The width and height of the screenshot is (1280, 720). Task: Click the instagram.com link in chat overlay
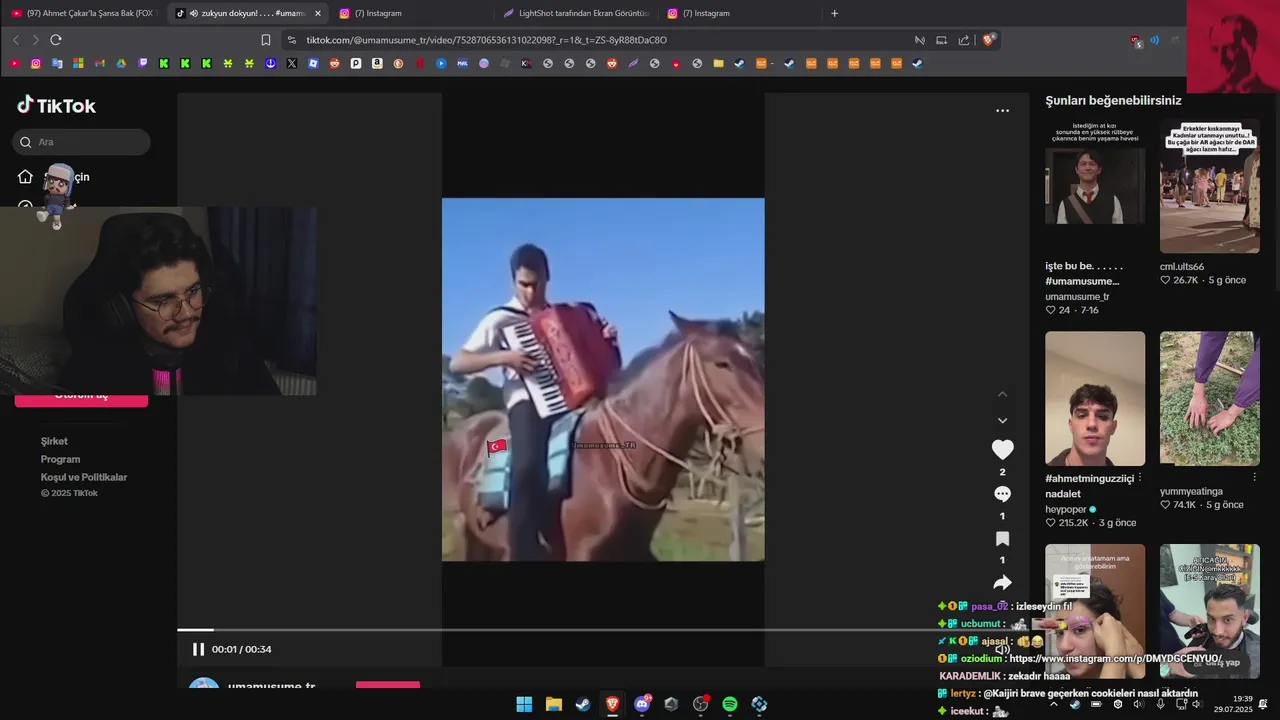(1116, 658)
